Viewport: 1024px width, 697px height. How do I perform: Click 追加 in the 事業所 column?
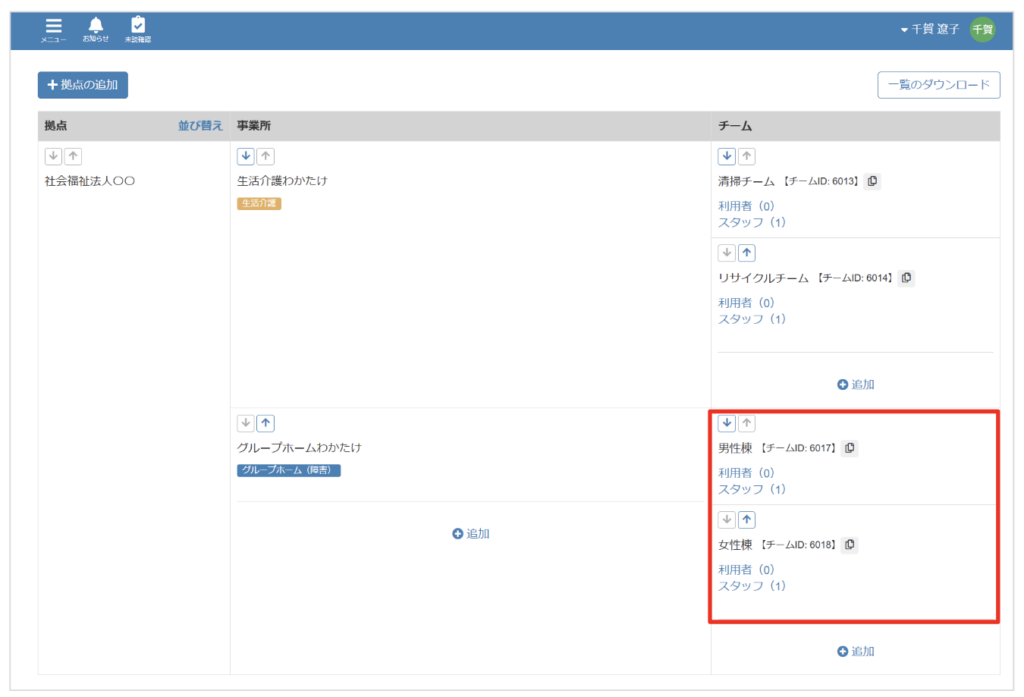pyautogui.click(x=471, y=534)
